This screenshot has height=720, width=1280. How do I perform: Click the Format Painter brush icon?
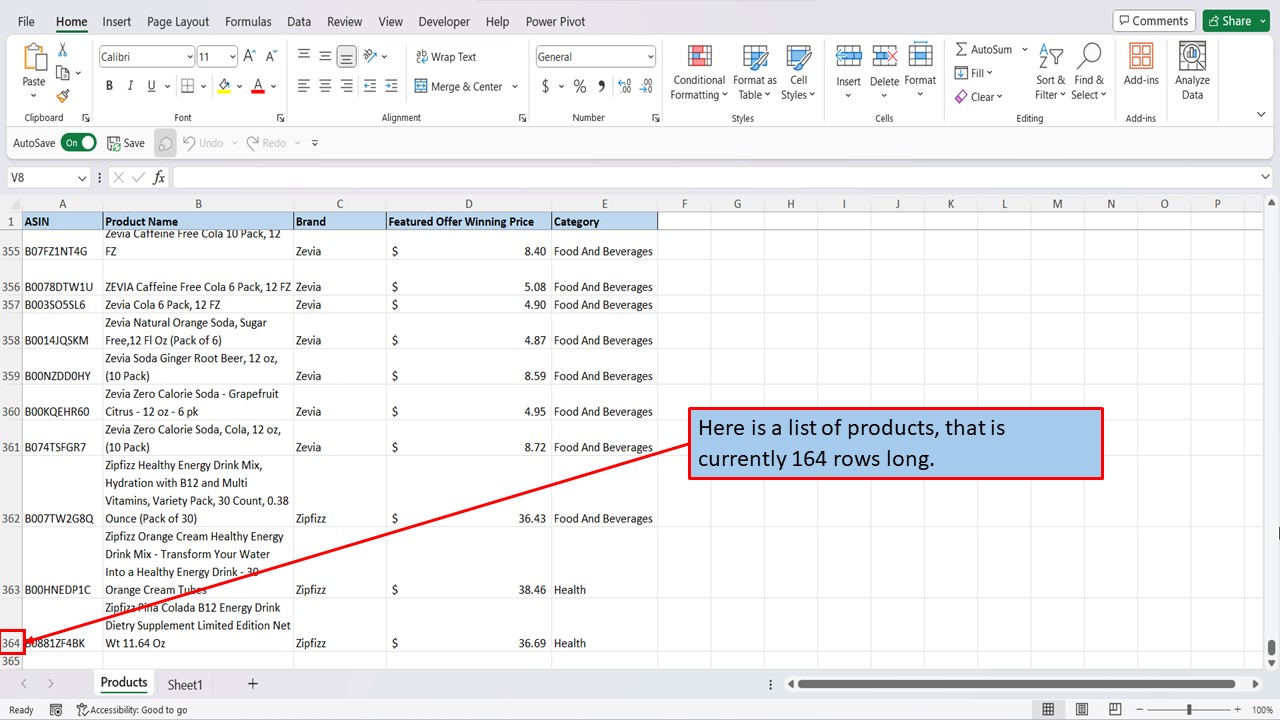63,96
